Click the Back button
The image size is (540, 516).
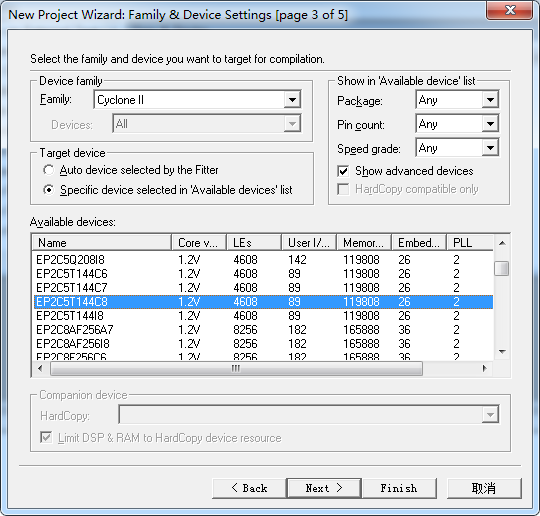tap(249, 488)
